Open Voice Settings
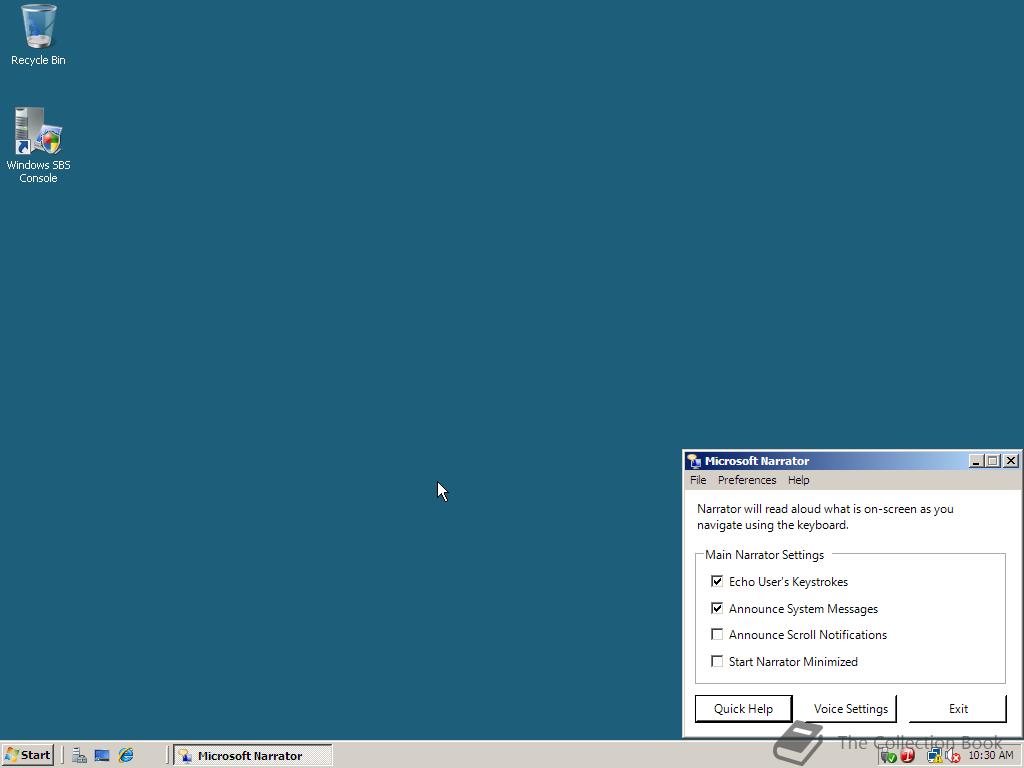Screen dimensions: 1024x768 click(850, 709)
